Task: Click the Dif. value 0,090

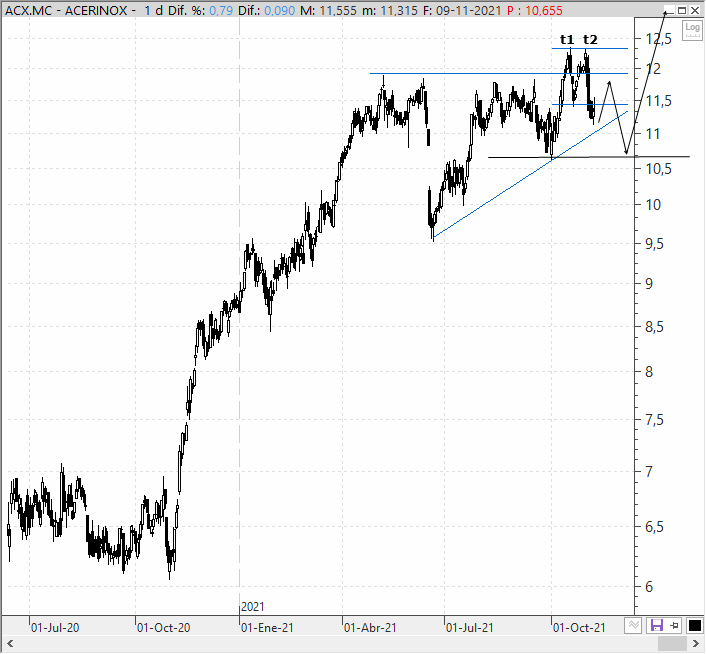Action: point(280,10)
